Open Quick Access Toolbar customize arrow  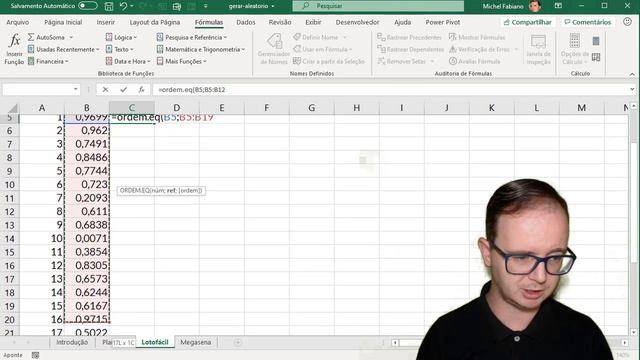pos(206,6)
